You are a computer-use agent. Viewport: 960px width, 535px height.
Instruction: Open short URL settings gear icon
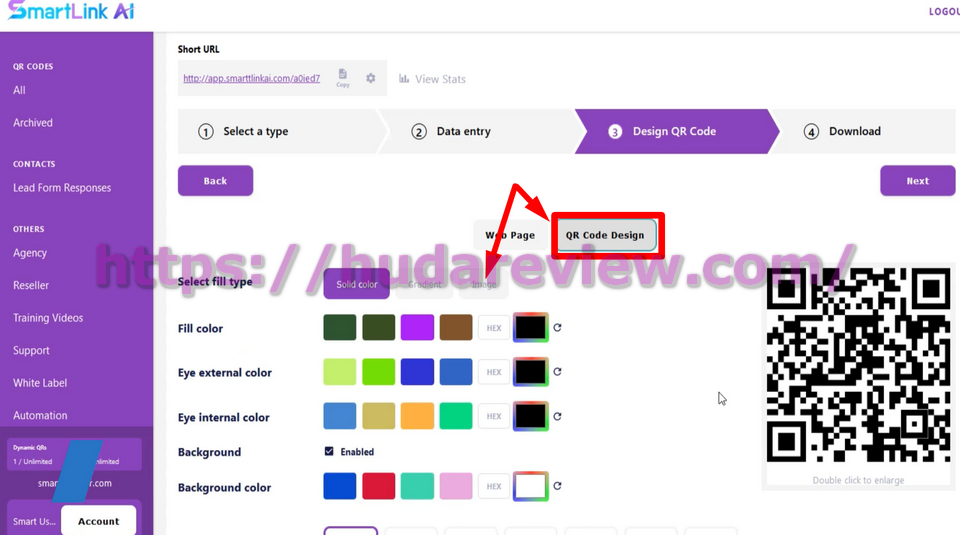(x=371, y=78)
